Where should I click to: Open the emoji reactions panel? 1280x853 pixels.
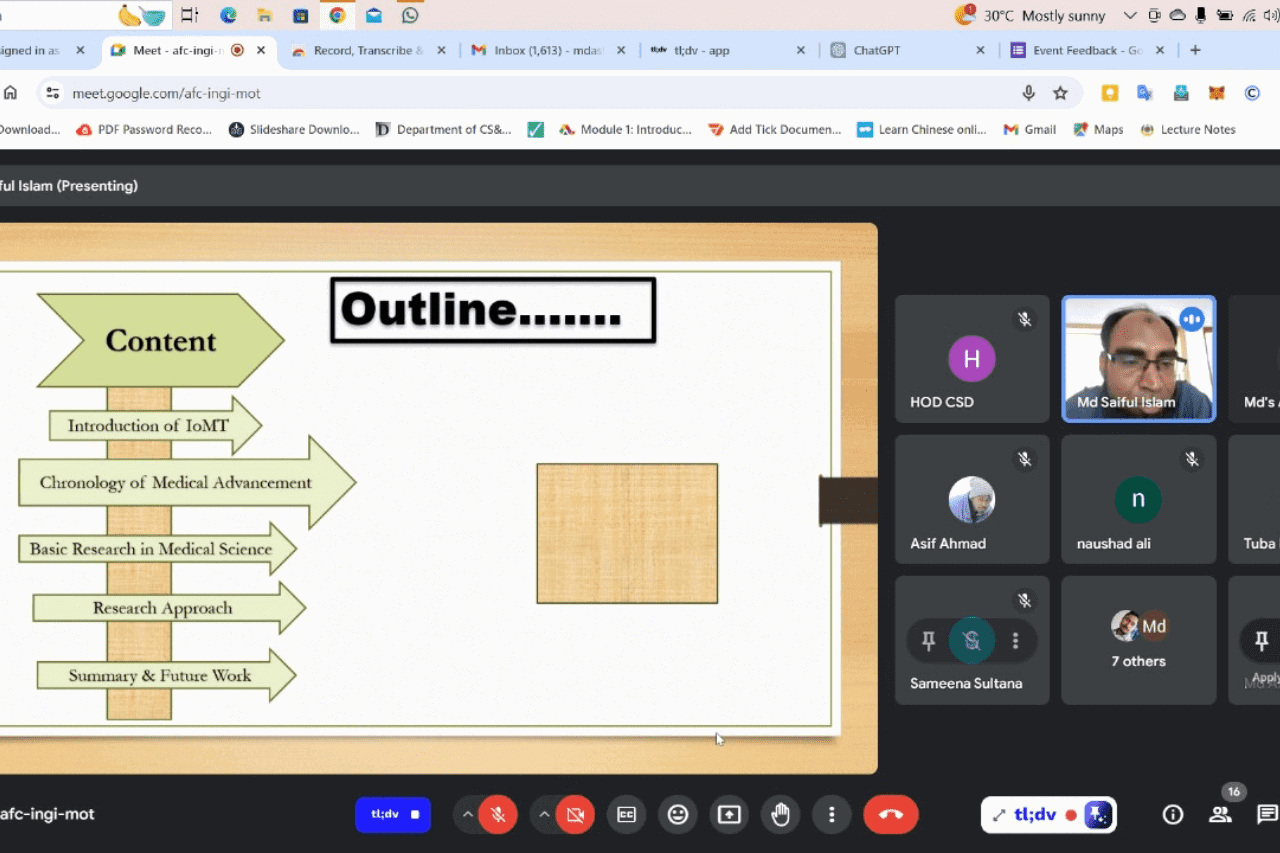pos(678,815)
